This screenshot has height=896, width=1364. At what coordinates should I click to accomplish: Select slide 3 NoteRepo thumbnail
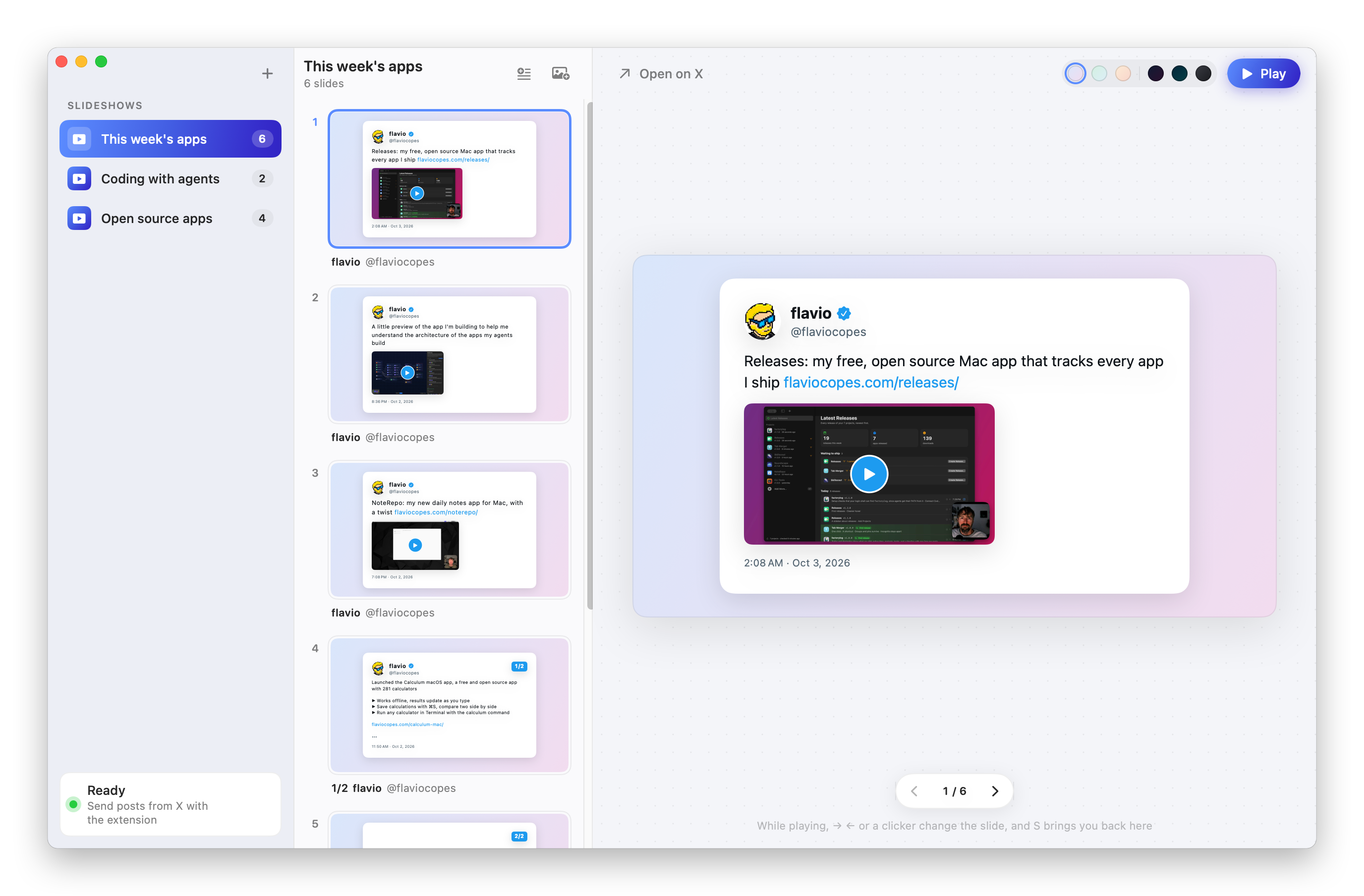coord(450,529)
